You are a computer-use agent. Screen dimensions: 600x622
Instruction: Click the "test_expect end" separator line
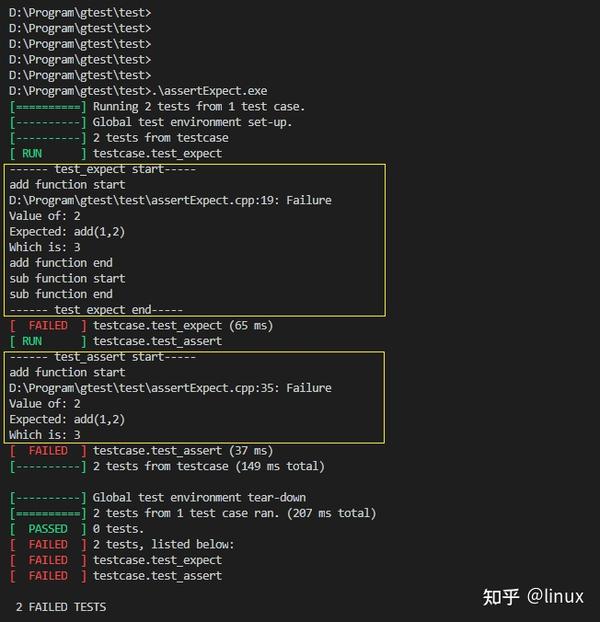(96, 310)
